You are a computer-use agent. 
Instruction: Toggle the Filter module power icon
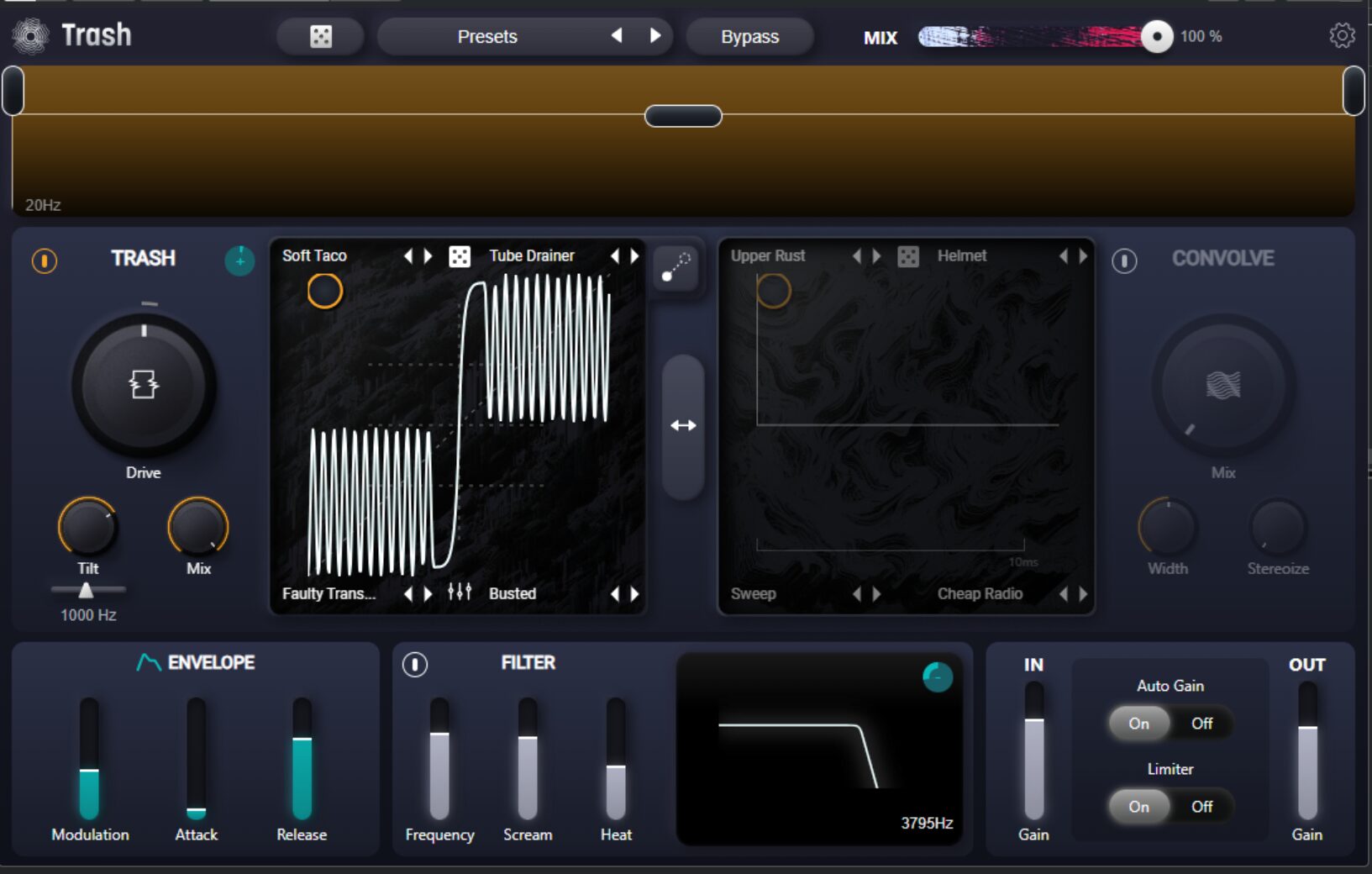(415, 665)
